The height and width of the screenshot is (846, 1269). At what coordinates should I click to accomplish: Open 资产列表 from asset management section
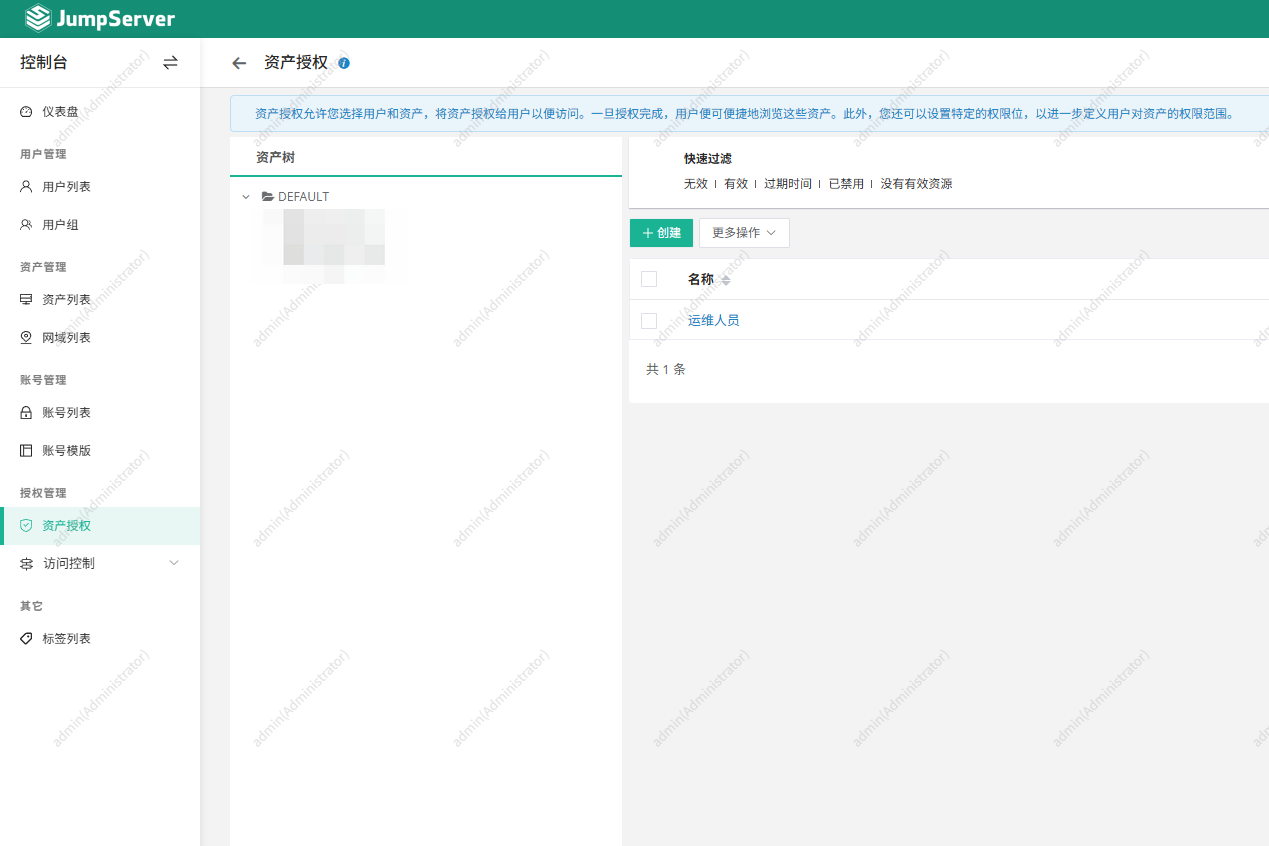pos(25,298)
